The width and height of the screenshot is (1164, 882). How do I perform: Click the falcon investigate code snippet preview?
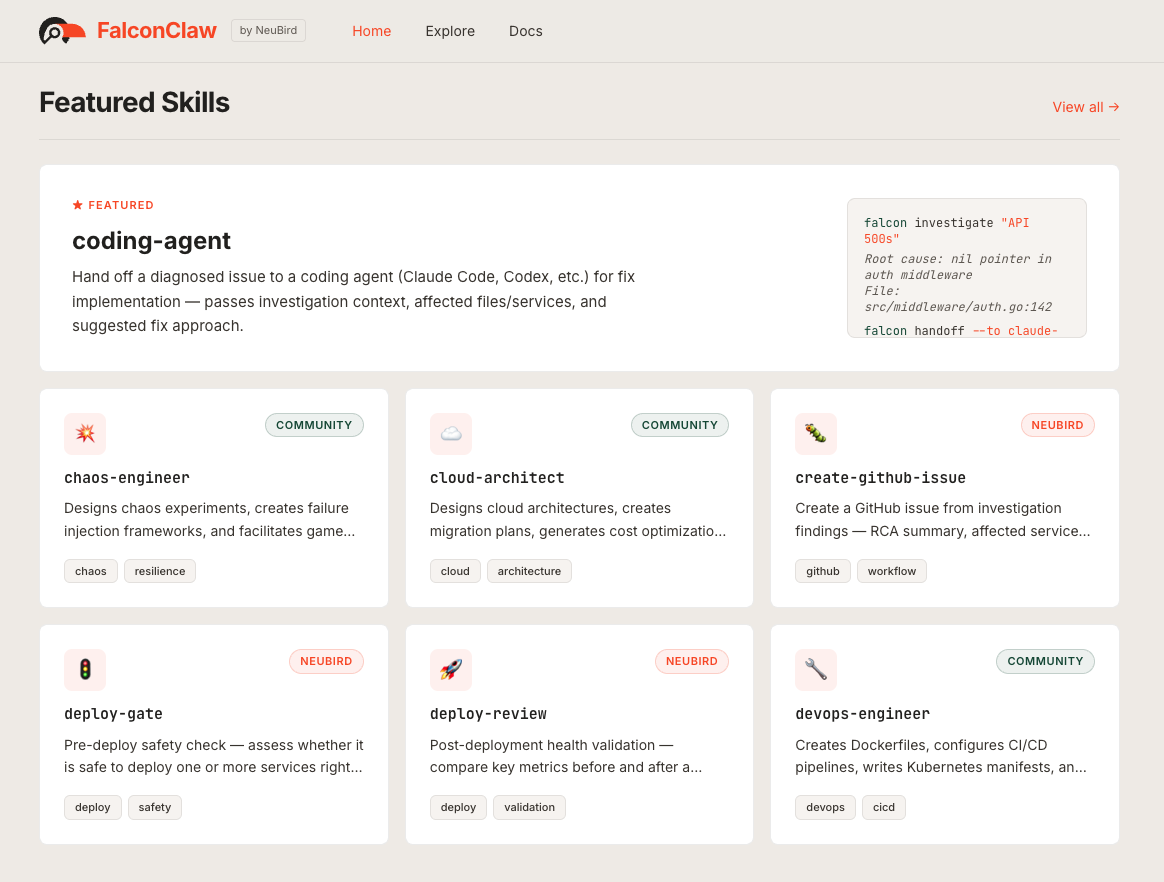tap(966, 268)
